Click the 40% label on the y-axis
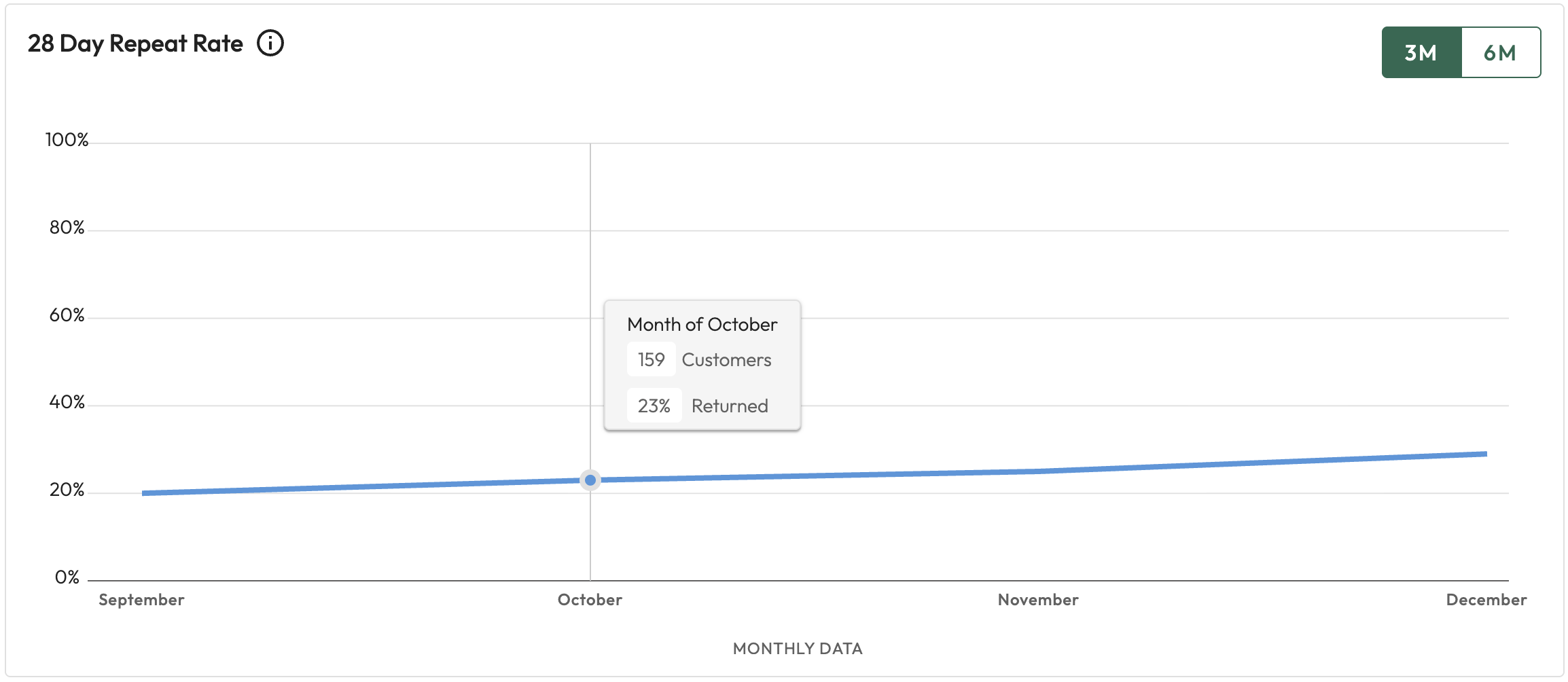The height and width of the screenshot is (682, 1568). coord(67,402)
